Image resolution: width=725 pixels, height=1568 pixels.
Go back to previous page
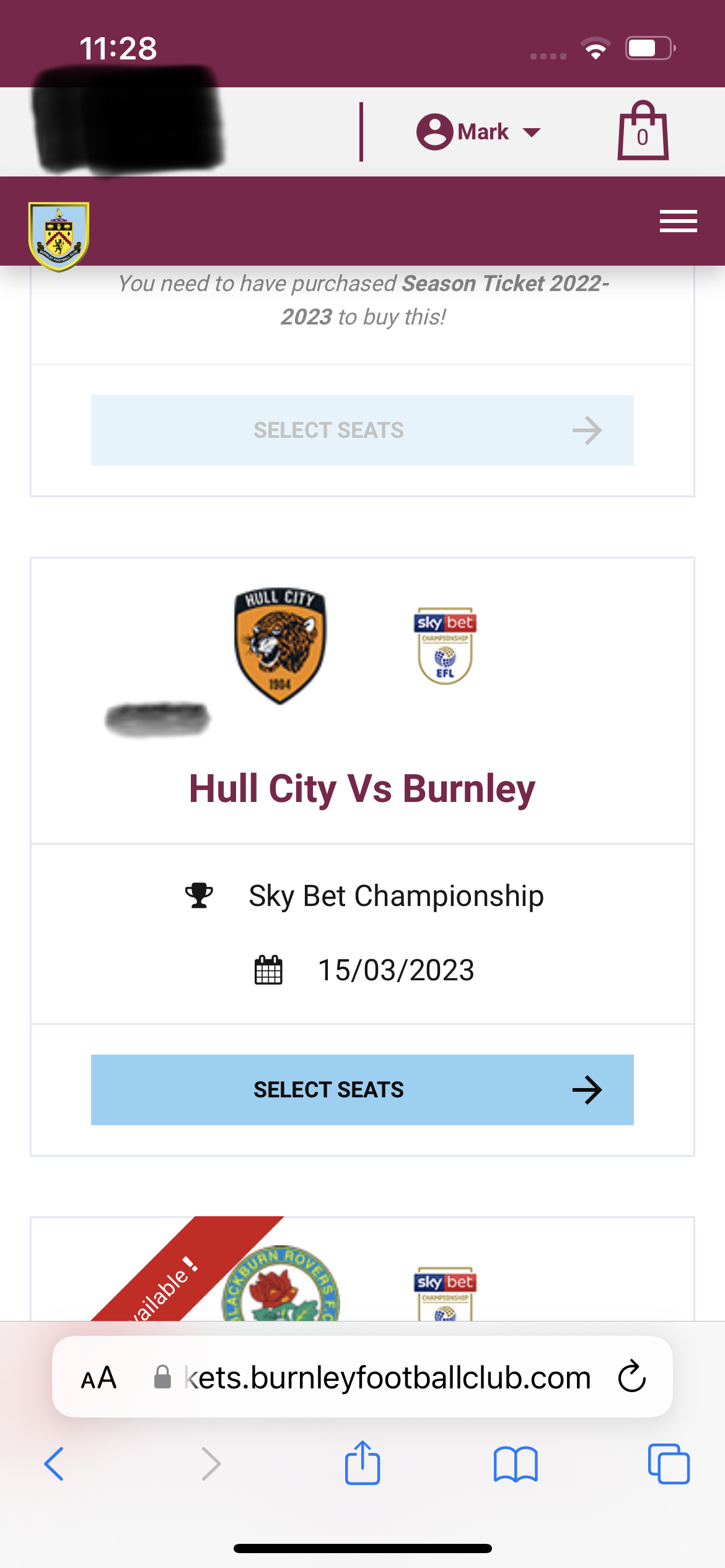[x=55, y=1464]
